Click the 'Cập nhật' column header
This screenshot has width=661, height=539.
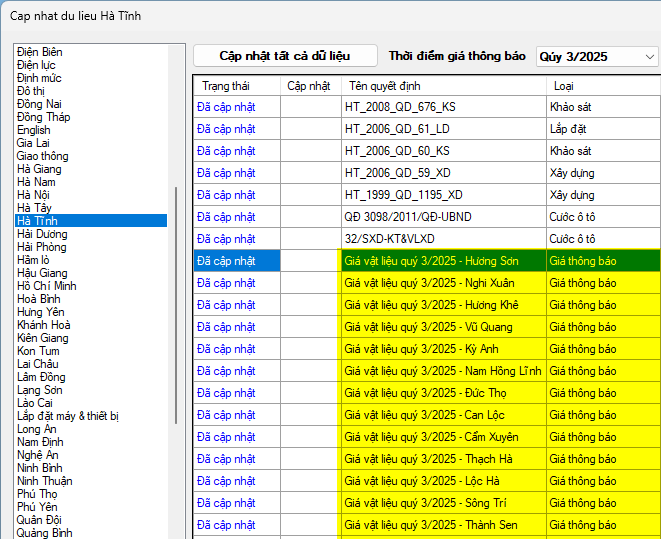[x=309, y=86]
